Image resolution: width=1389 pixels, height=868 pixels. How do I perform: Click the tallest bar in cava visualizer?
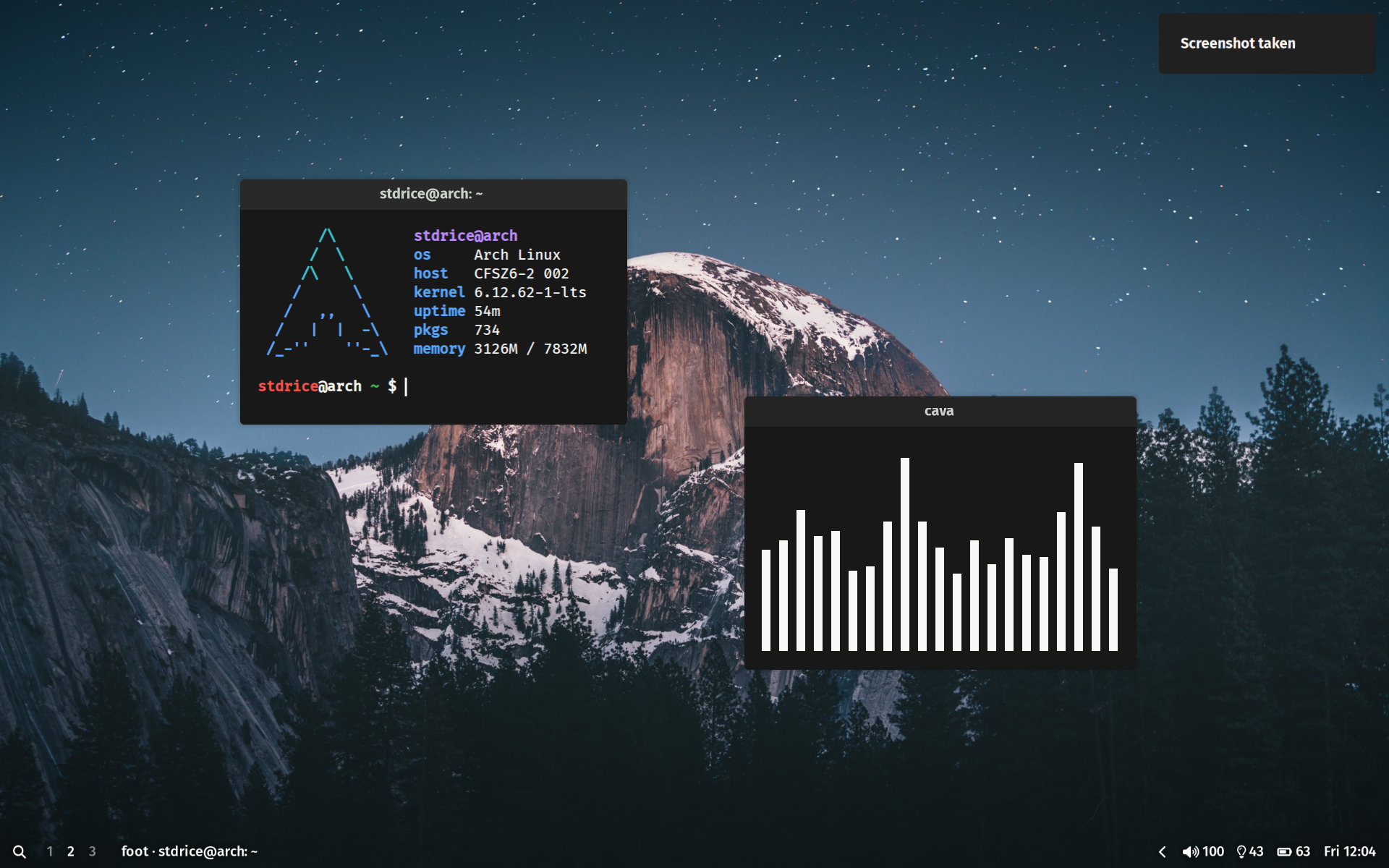tap(904, 553)
